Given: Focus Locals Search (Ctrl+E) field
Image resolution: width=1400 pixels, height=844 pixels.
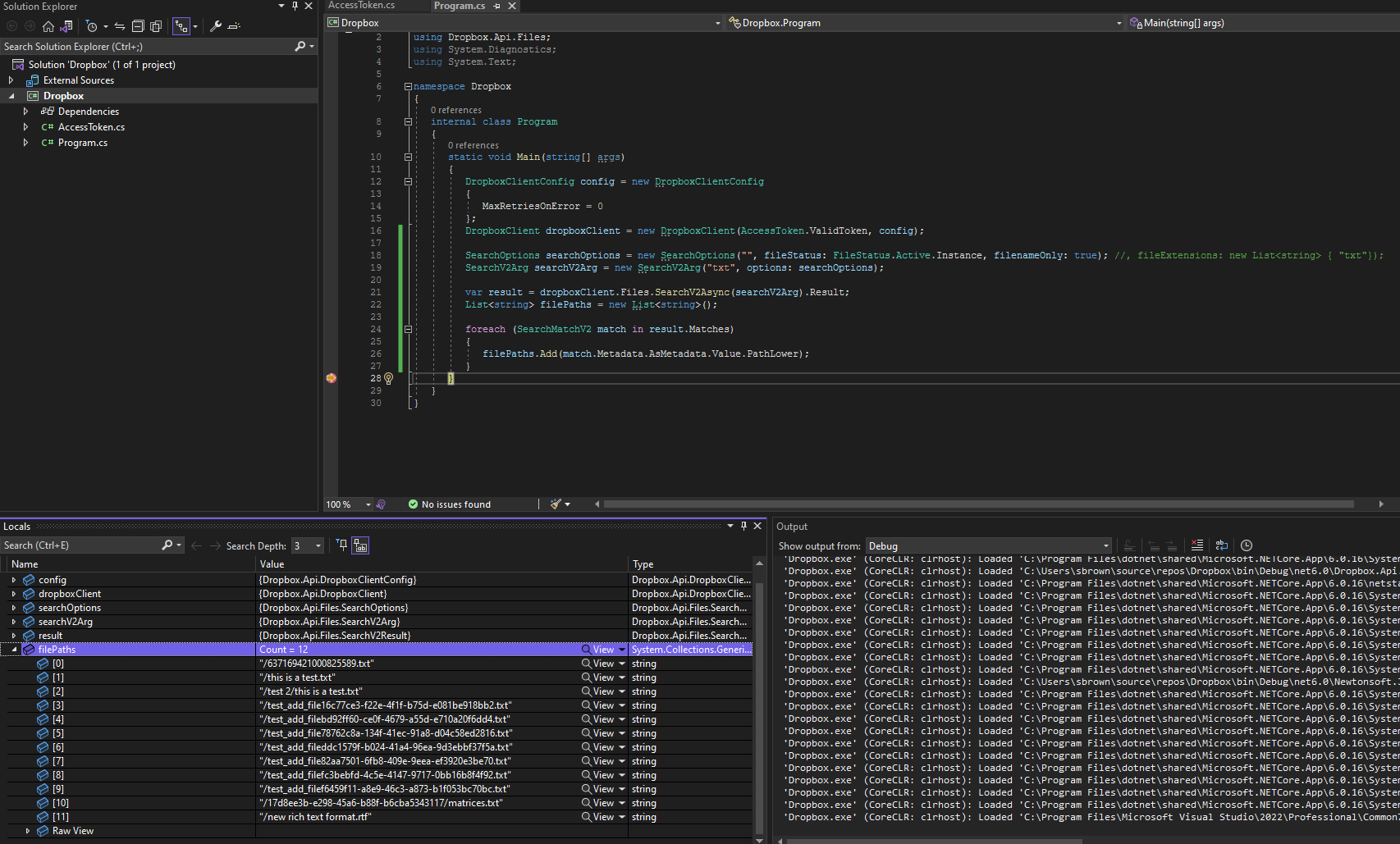Looking at the screenshot, I should click(x=80, y=545).
